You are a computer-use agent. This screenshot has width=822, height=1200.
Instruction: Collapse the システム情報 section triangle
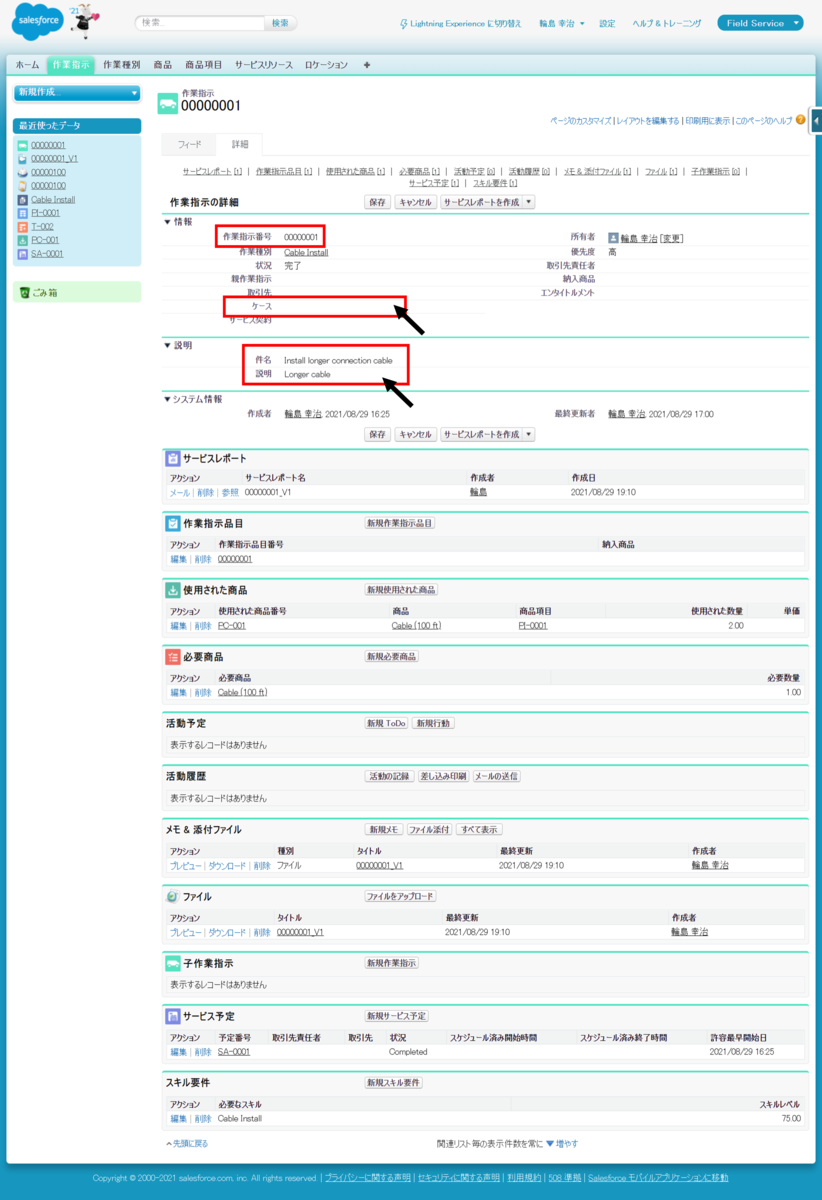[168, 399]
